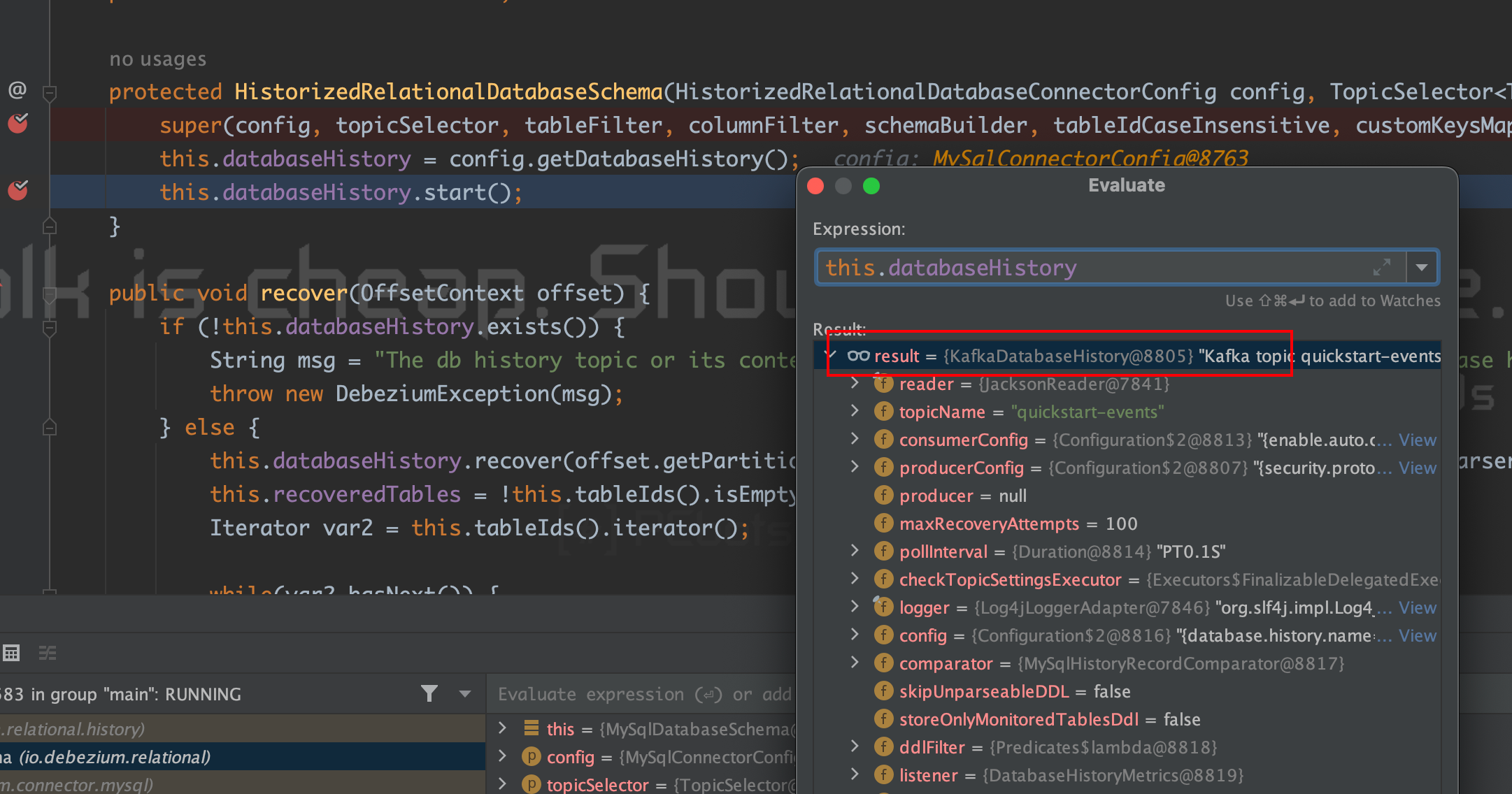Select the maxRecoveryAttempts = 100 row

(x=1127, y=524)
